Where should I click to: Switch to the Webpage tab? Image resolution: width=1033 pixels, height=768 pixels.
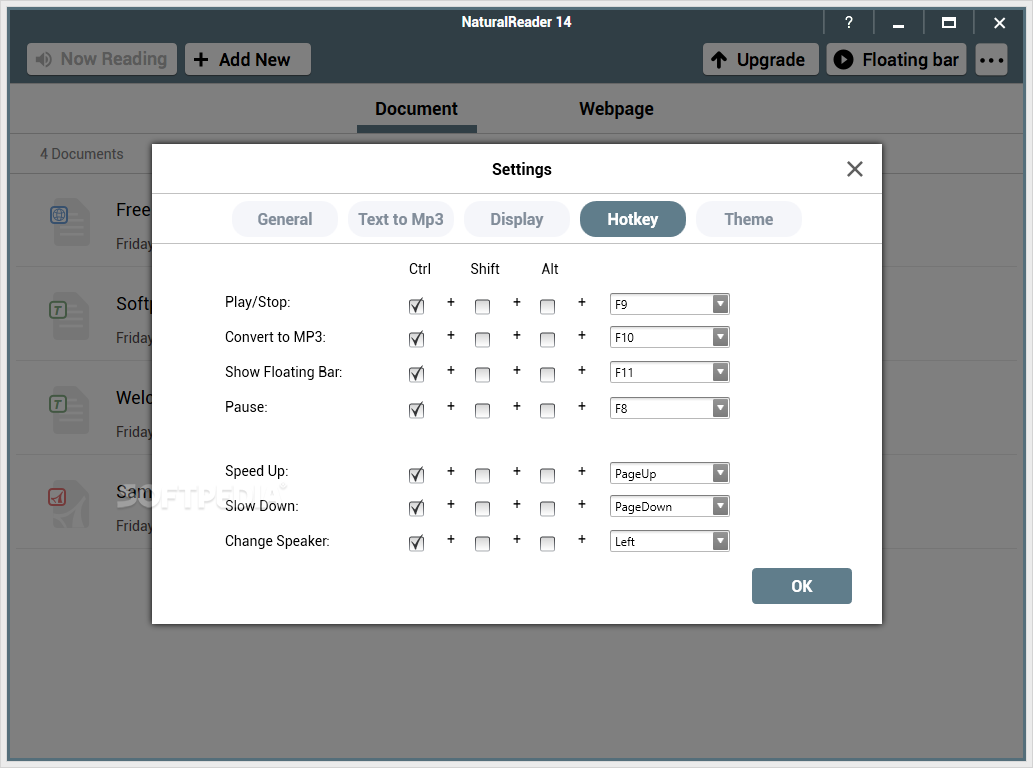616,109
